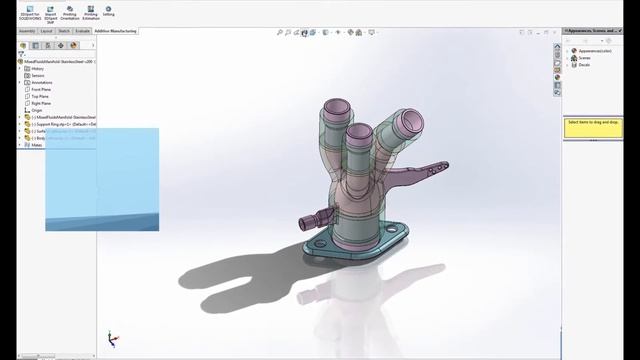Expand the Mates folder
This screenshot has width=640, height=360.
point(20,145)
